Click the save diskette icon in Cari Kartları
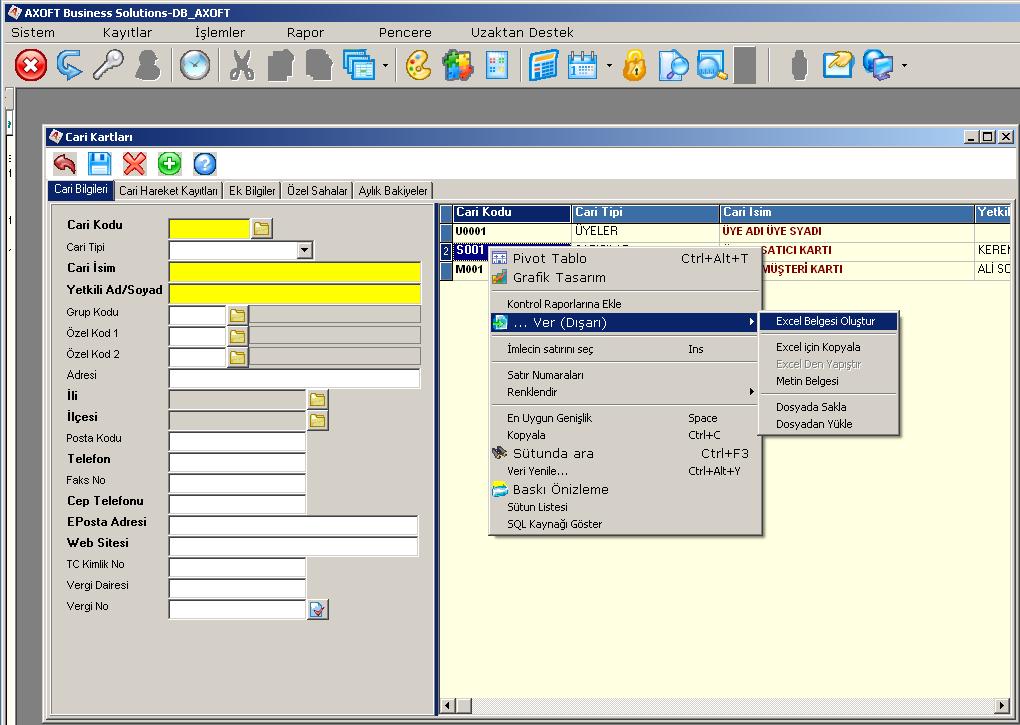The height and width of the screenshot is (725, 1020). (x=100, y=164)
